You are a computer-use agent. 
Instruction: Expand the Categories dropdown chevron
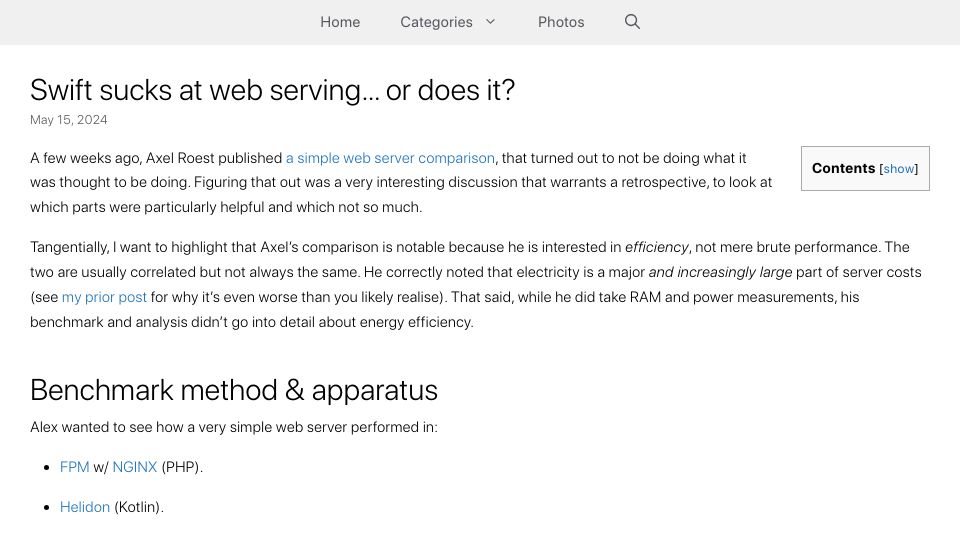pos(490,22)
